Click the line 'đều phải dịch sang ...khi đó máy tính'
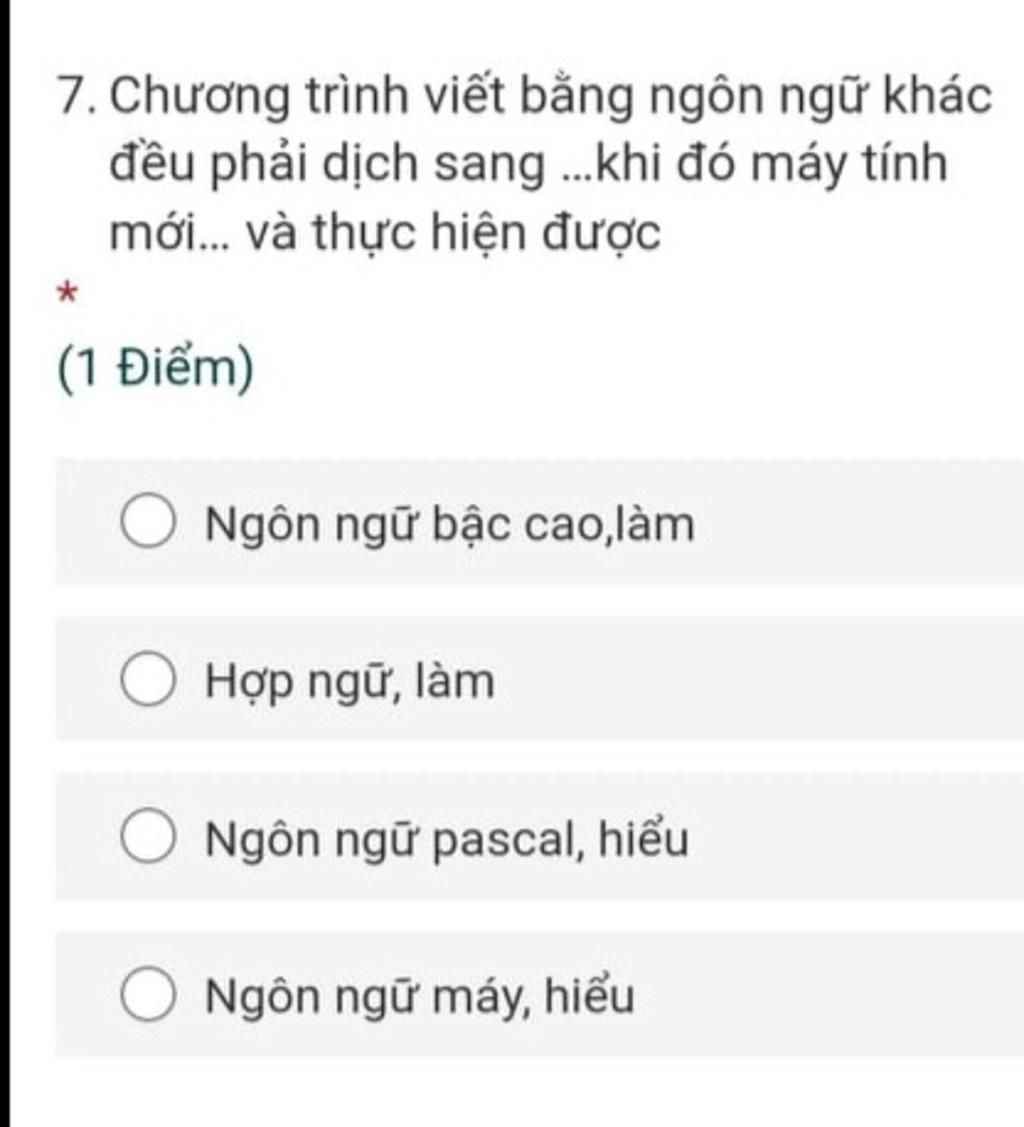 click(528, 164)
